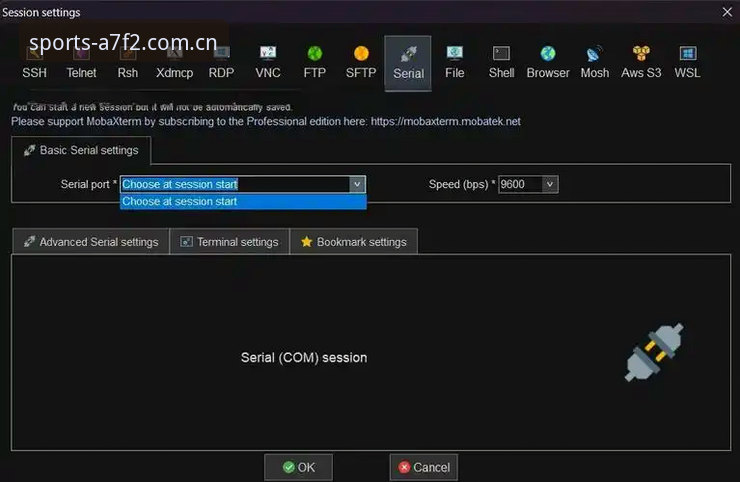Click the 9600 speed value field
The width and height of the screenshot is (740, 482).
[x=520, y=184]
